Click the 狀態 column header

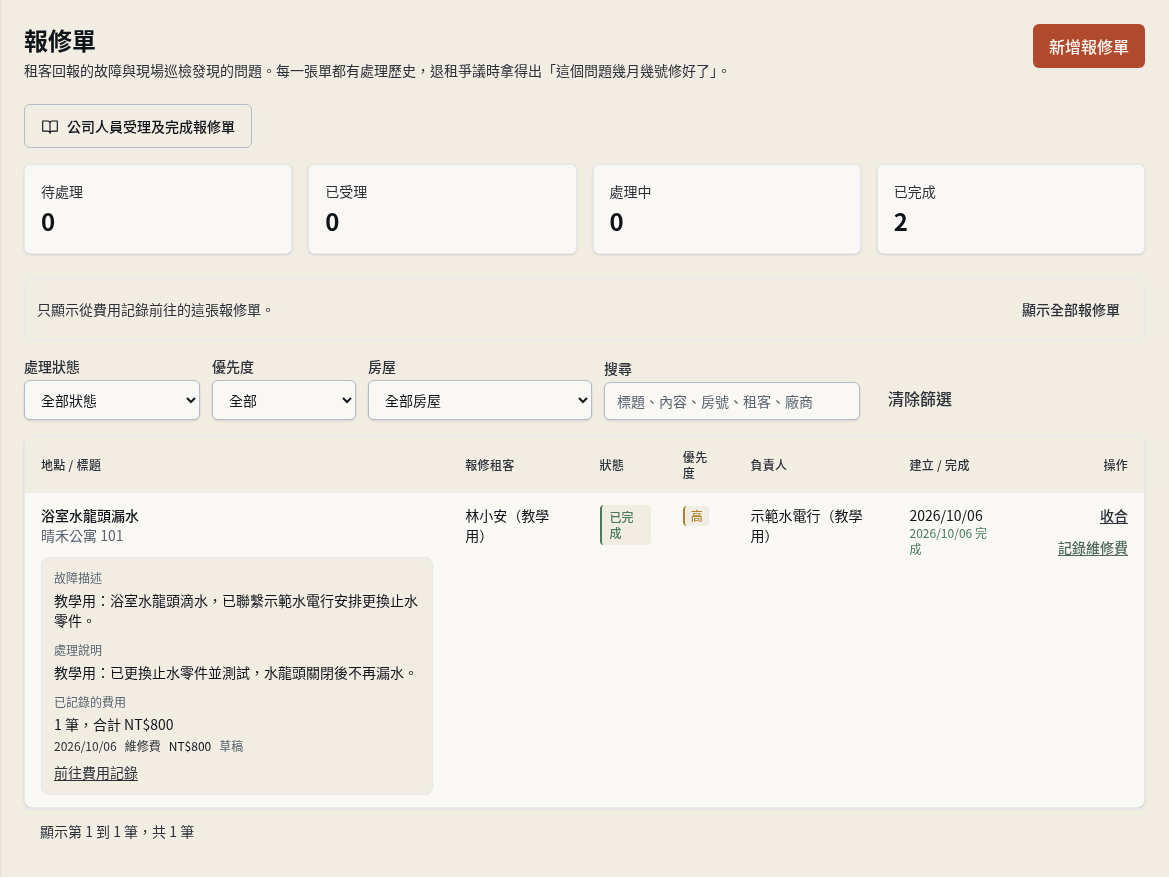[x=611, y=465]
